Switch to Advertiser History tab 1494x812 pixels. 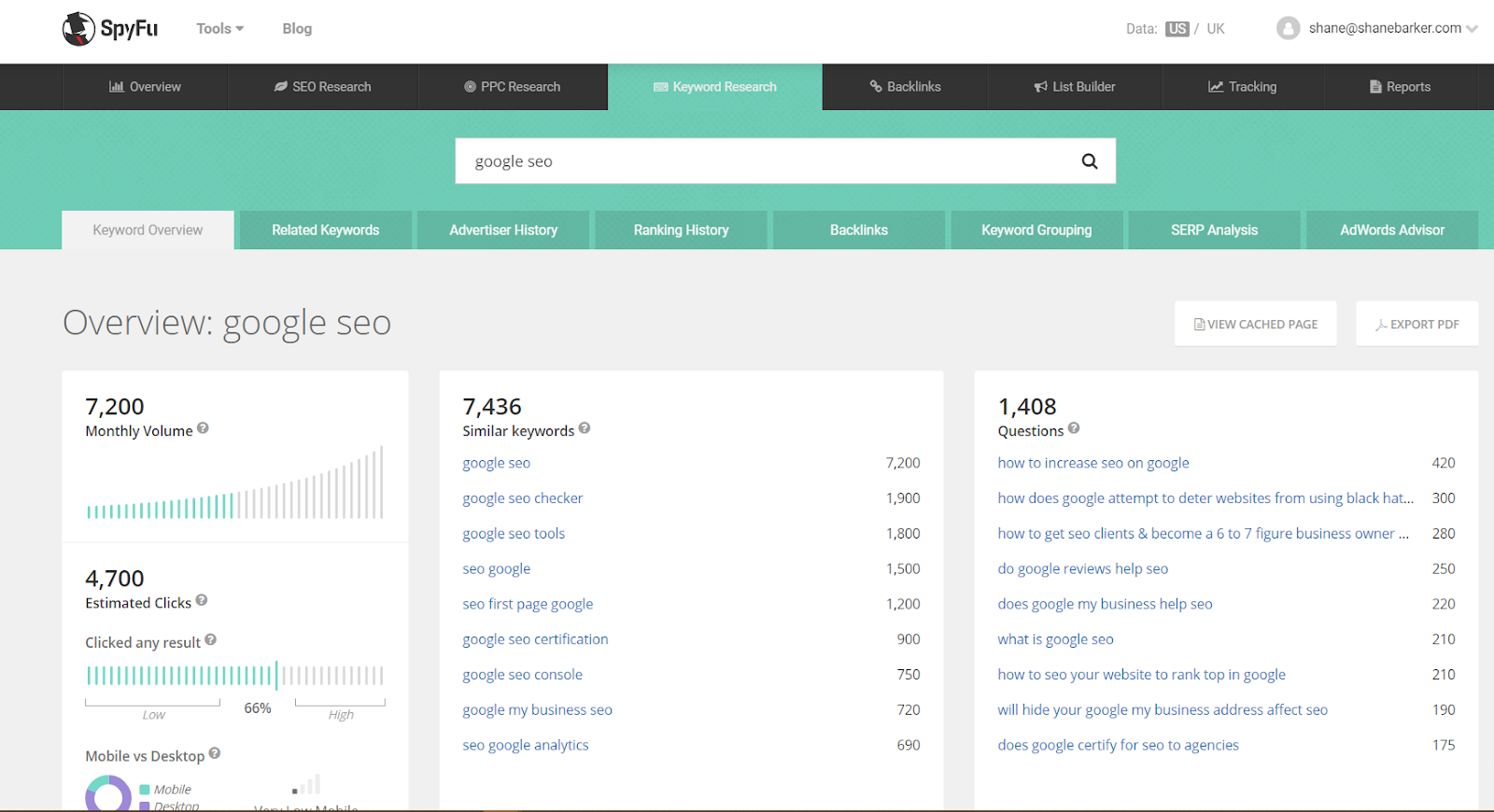(503, 230)
